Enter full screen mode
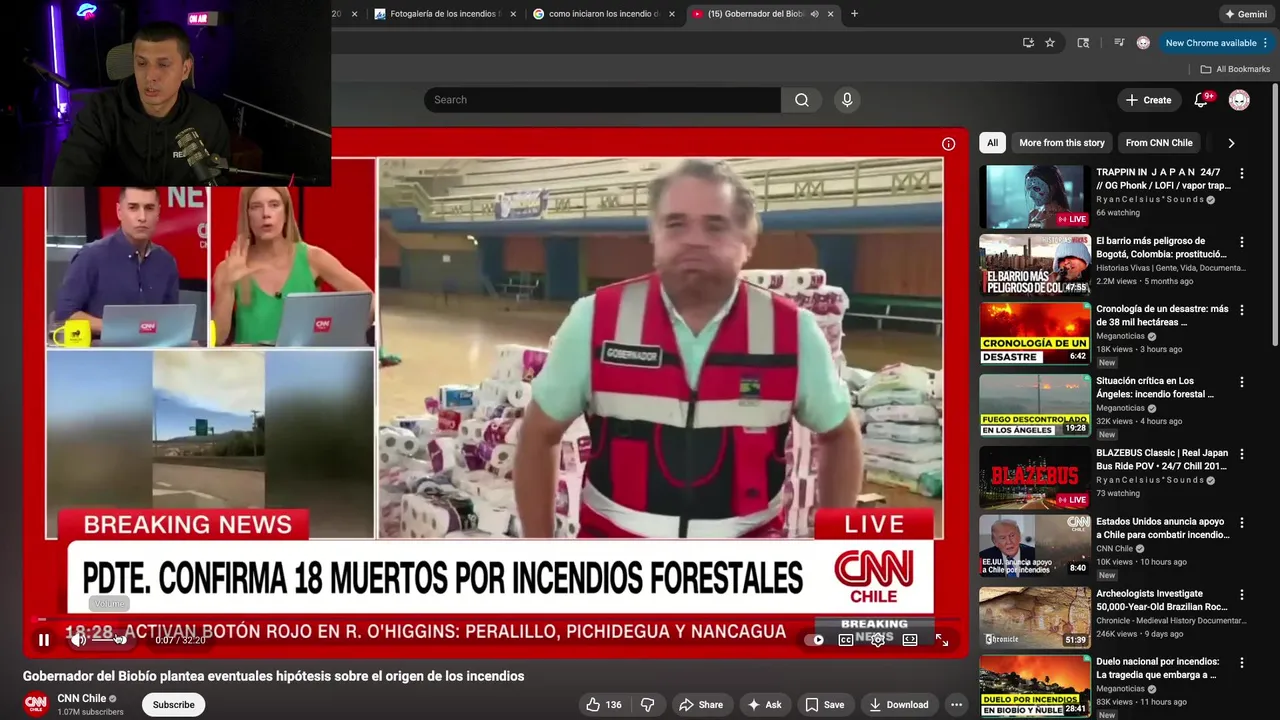 click(x=942, y=640)
